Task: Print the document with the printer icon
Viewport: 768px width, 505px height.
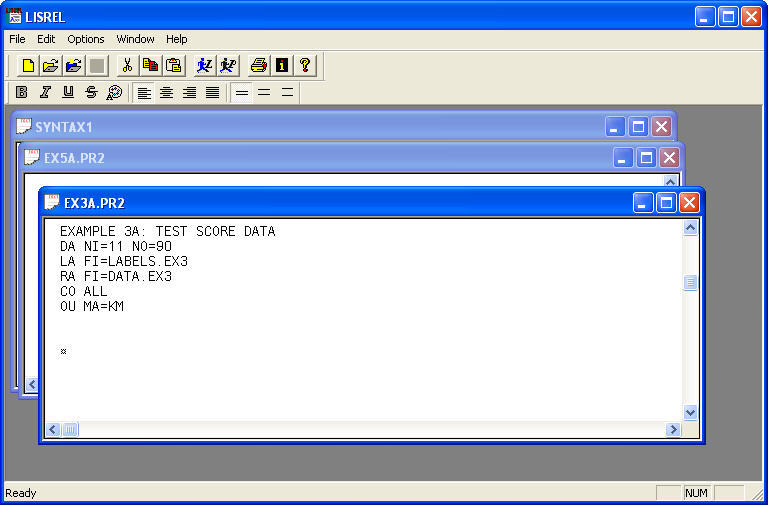Action: pyautogui.click(x=259, y=65)
